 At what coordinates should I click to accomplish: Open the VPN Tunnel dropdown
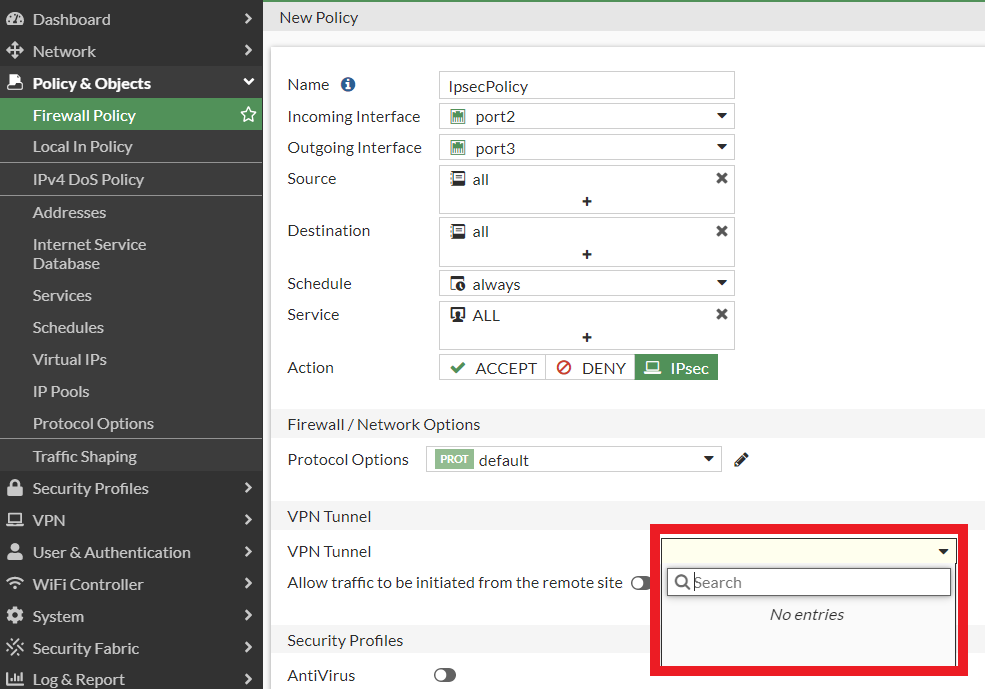[x=808, y=551]
